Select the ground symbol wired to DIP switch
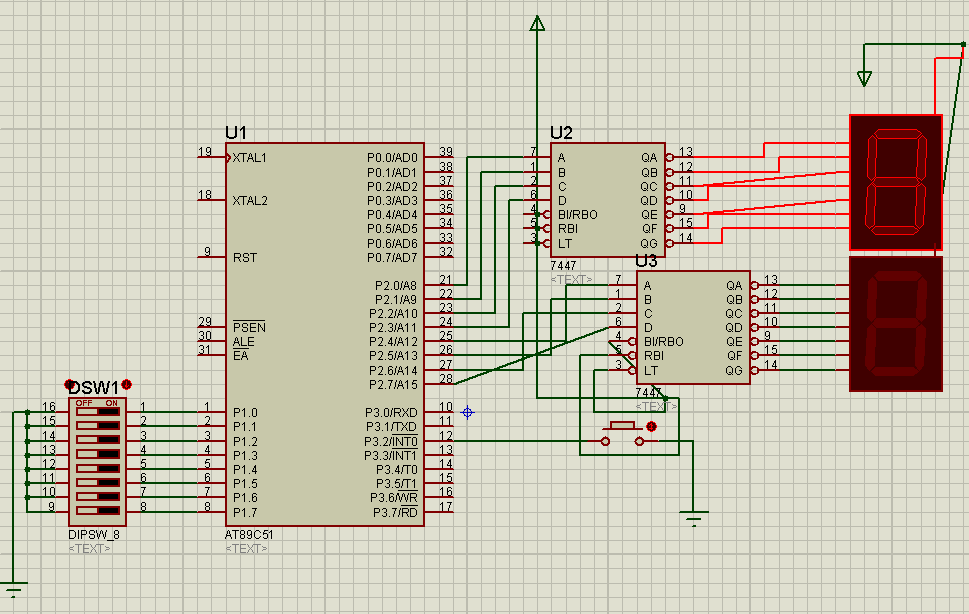This screenshot has width=969, height=614. coord(12,588)
